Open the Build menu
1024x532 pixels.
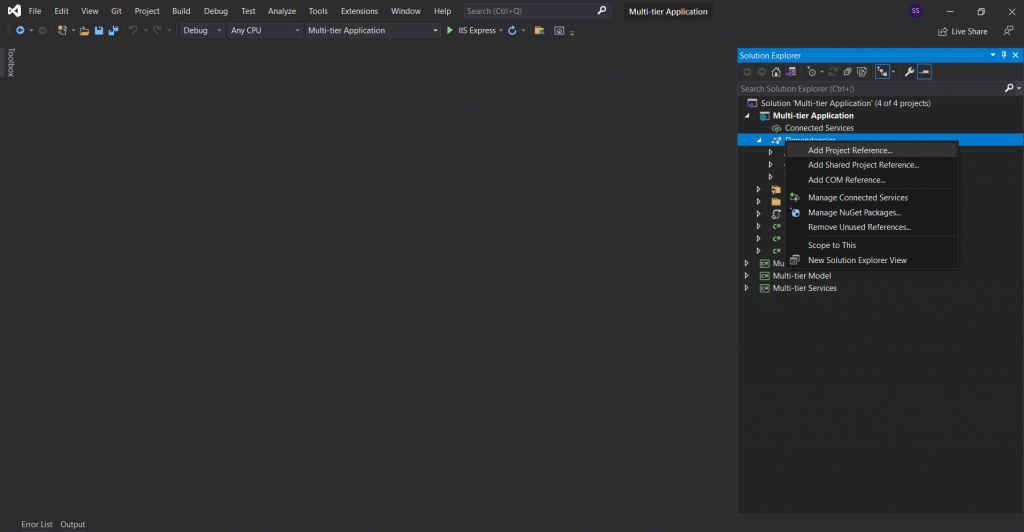[x=181, y=11]
